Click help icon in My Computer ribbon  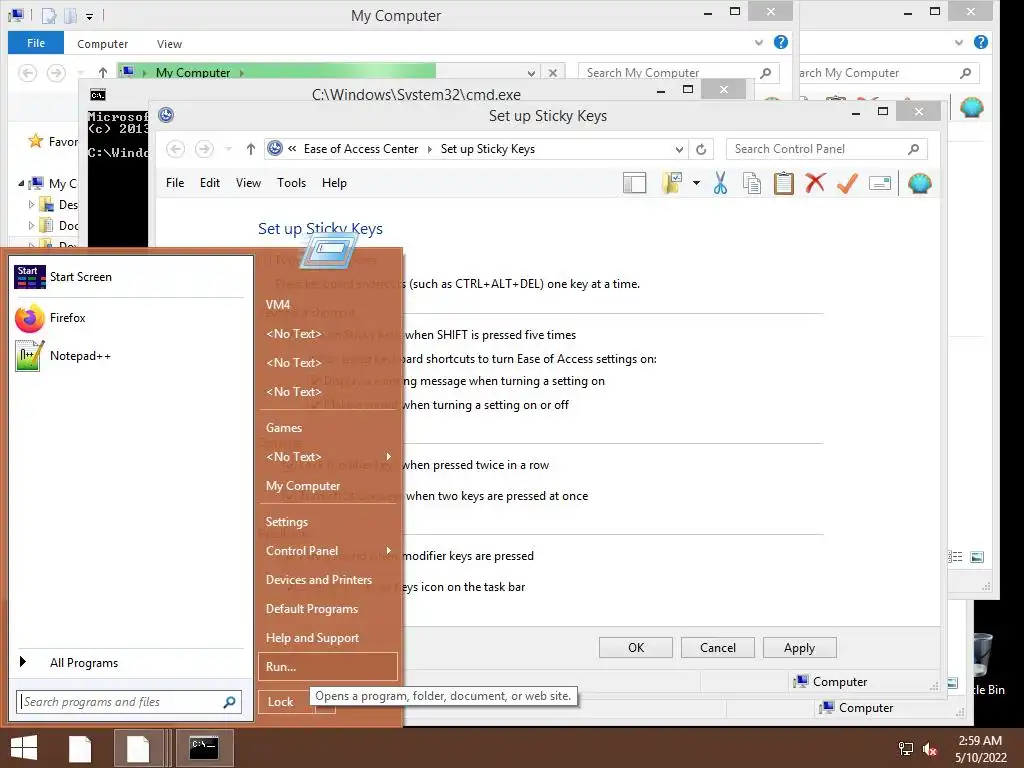tap(780, 42)
